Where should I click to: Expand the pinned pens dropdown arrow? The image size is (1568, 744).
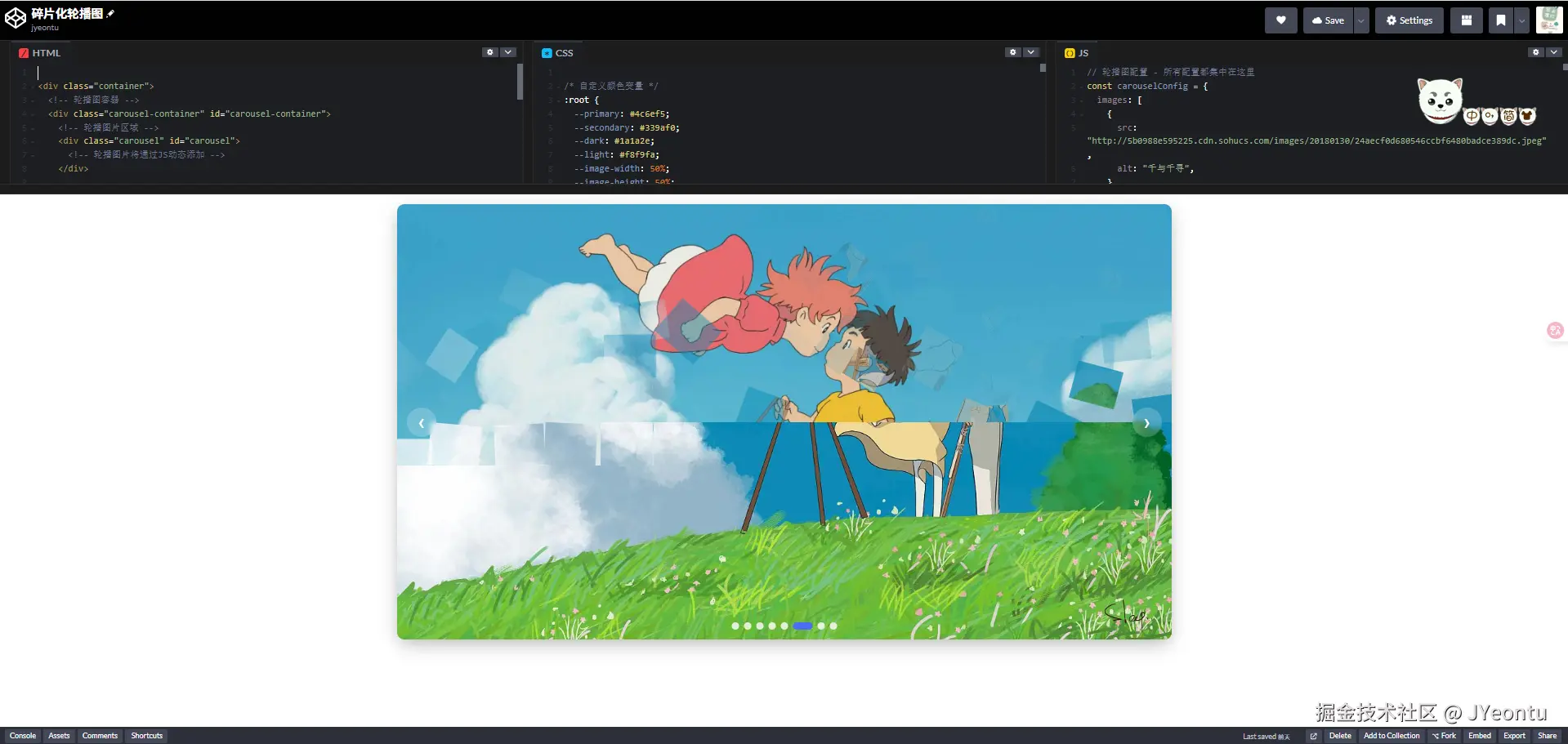[x=1521, y=20]
